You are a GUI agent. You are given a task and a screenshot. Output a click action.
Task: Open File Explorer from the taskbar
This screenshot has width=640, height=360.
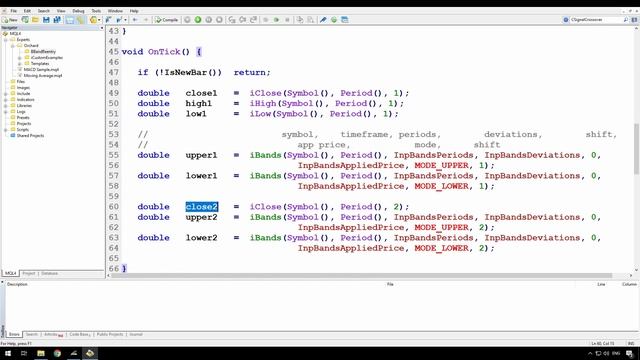(x=41, y=353)
